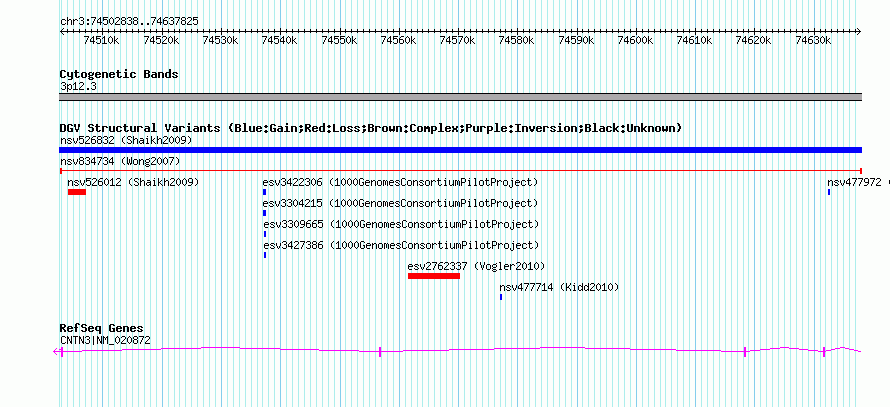Click the 74600k ruler tick label
890x407 pixels.
point(635,40)
